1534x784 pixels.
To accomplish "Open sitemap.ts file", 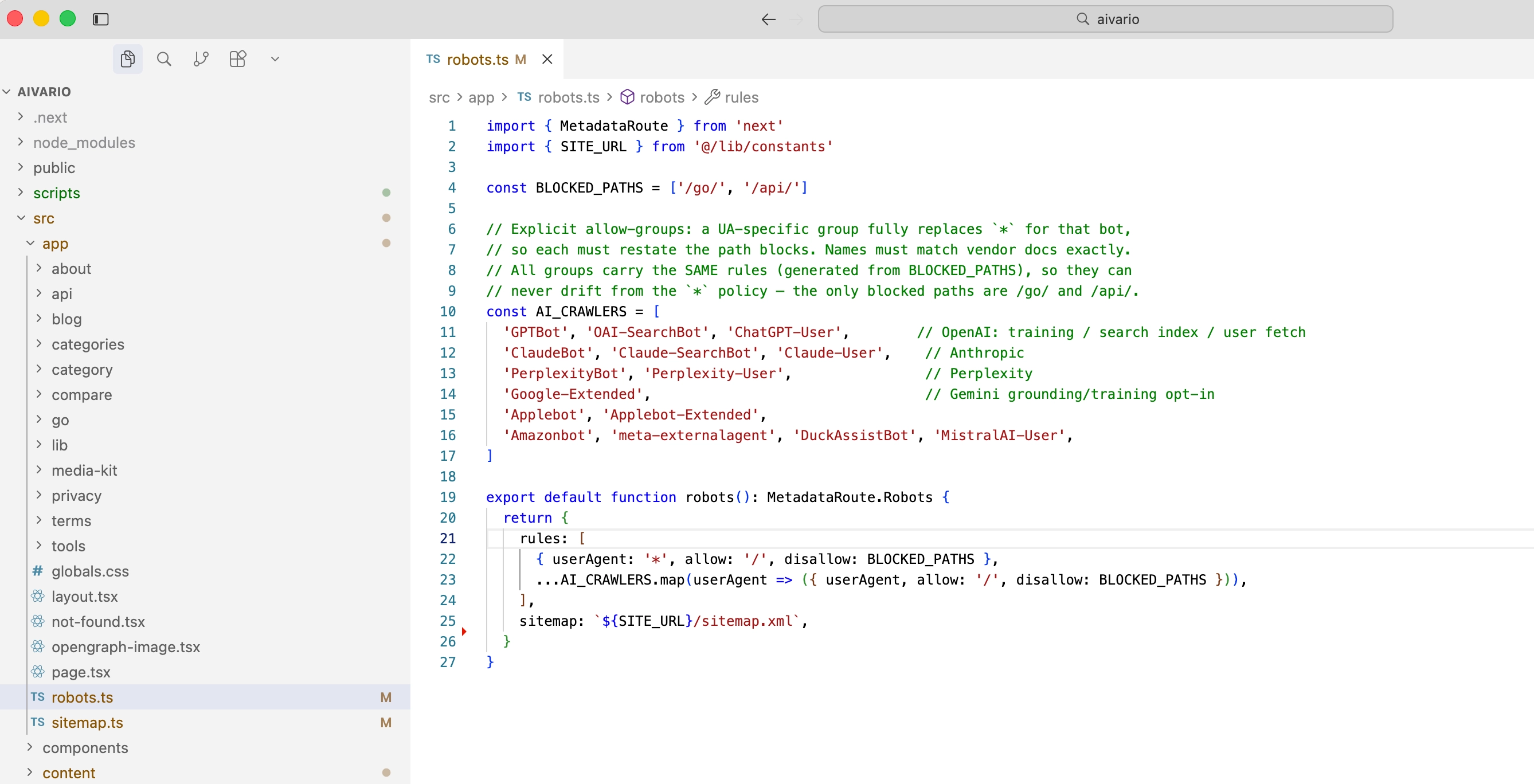I will 205,722.
